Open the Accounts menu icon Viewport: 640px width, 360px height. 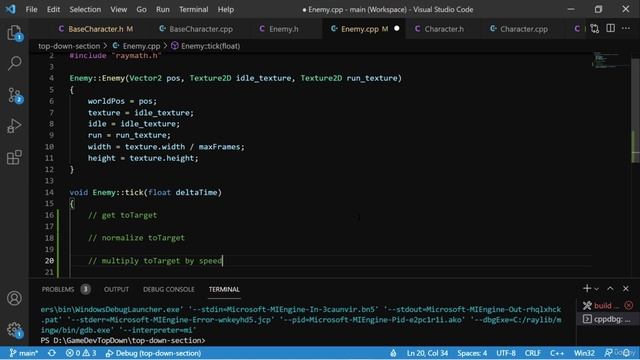coord(14,298)
